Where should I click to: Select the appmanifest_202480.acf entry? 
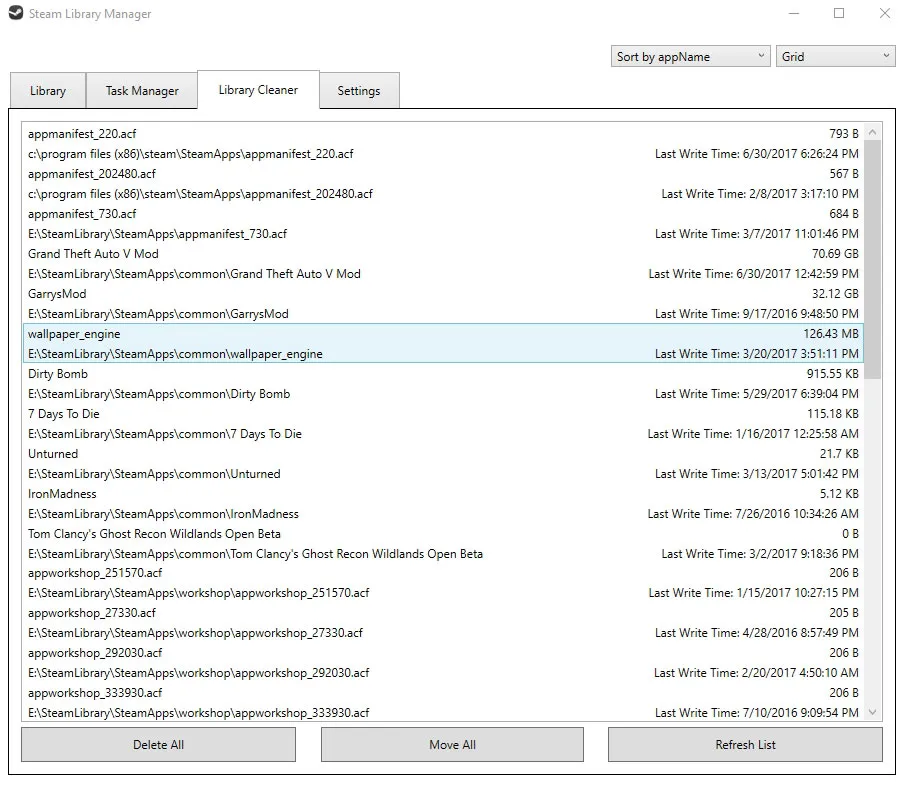(92, 173)
